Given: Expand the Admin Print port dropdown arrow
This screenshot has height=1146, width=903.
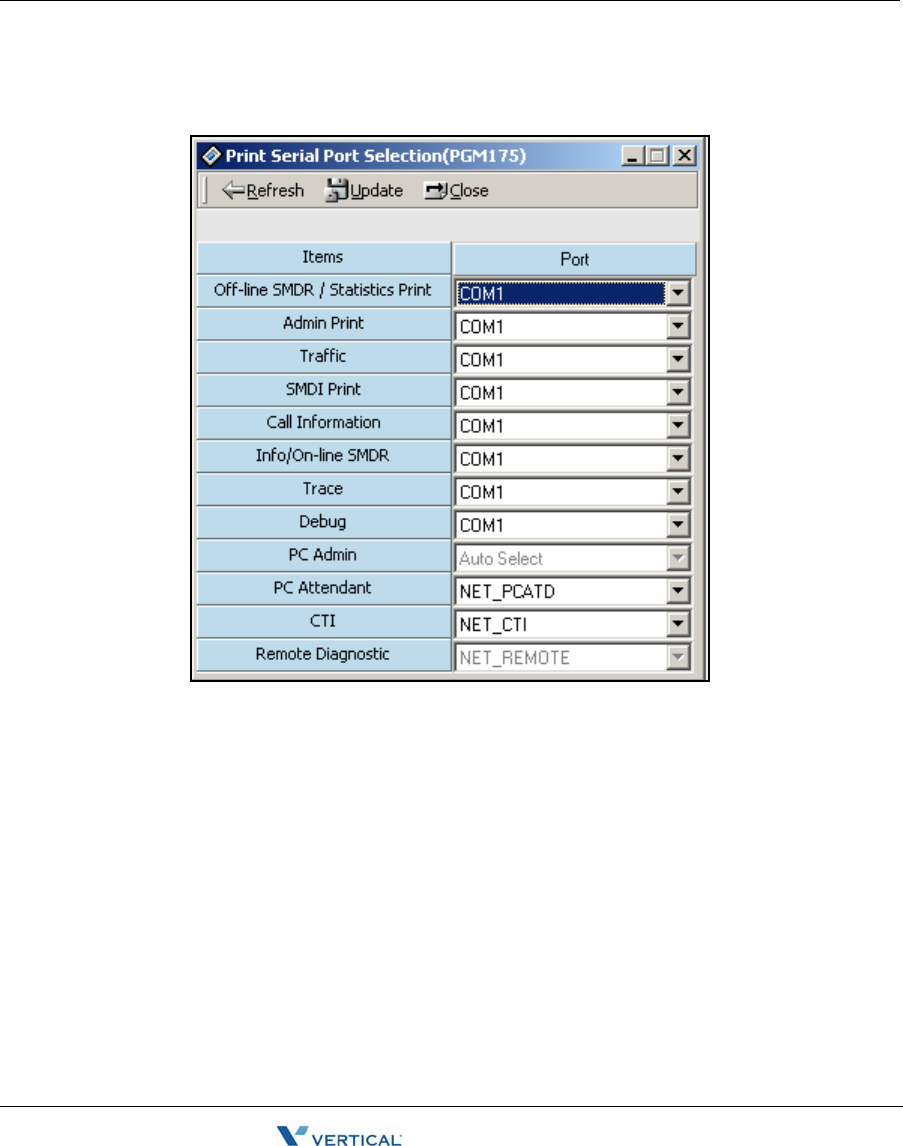Looking at the screenshot, I should (678, 327).
